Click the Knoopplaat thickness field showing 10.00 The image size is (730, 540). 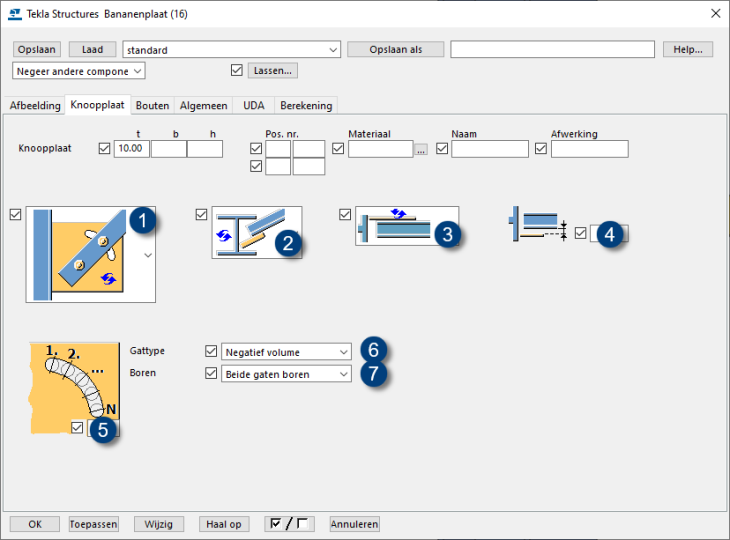(x=132, y=149)
